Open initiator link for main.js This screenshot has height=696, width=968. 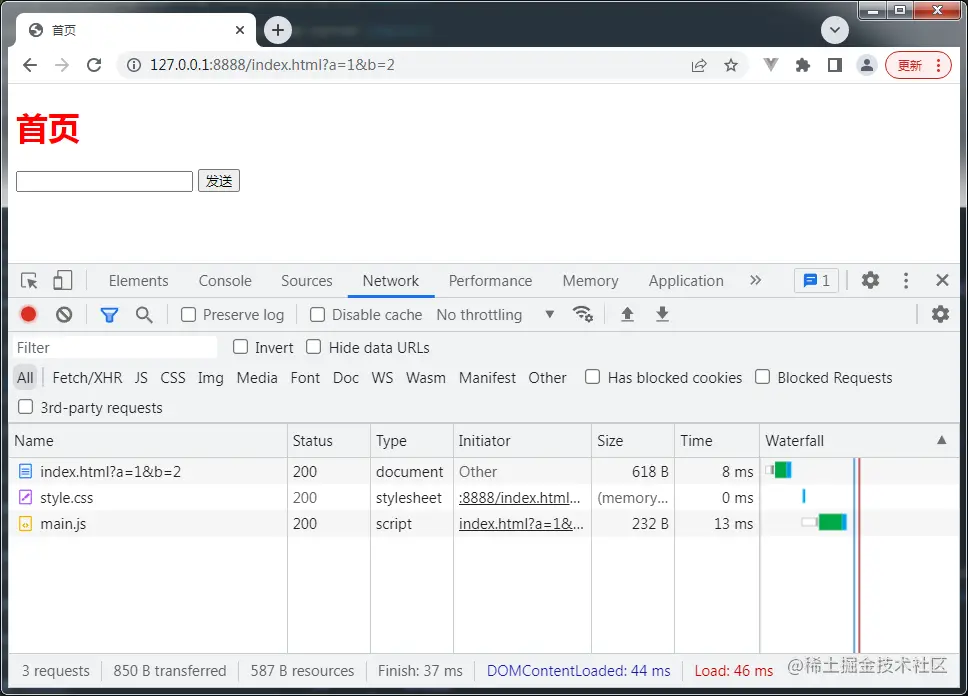click(x=521, y=524)
